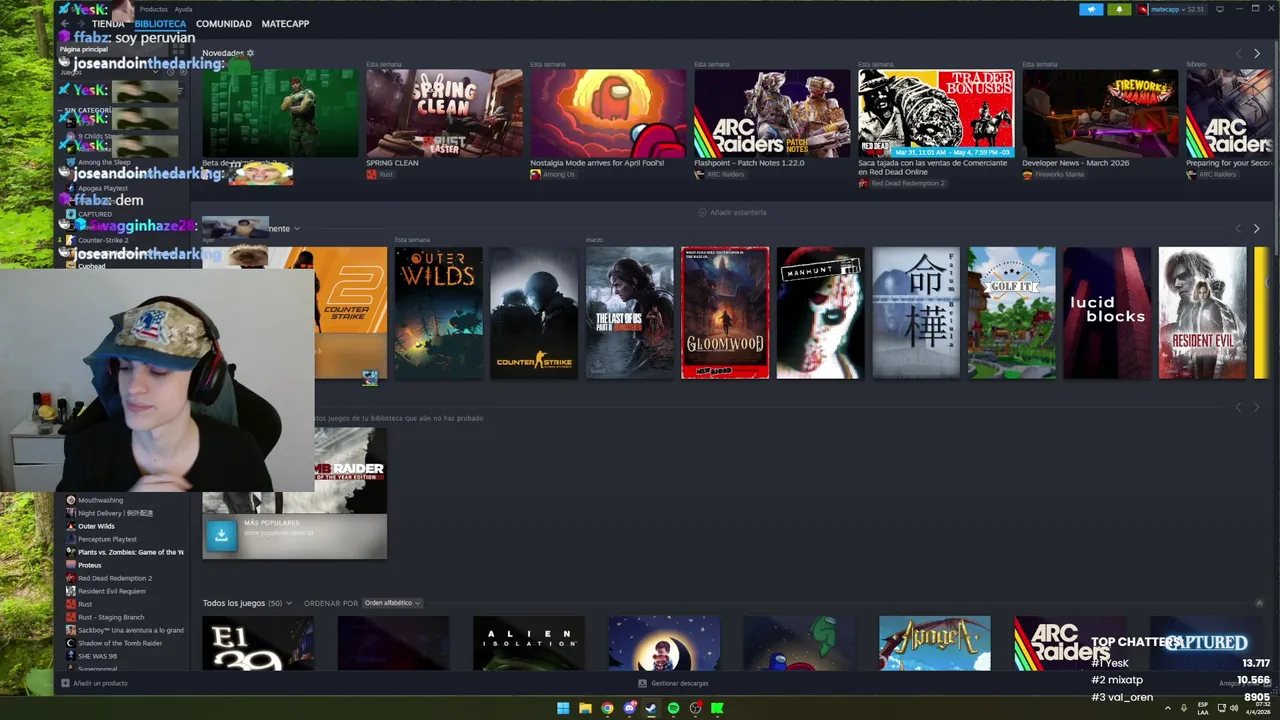Viewport: 1280px width, 720px height.
Task: Select the Gloomwood game cover
Action: point(725,313)
